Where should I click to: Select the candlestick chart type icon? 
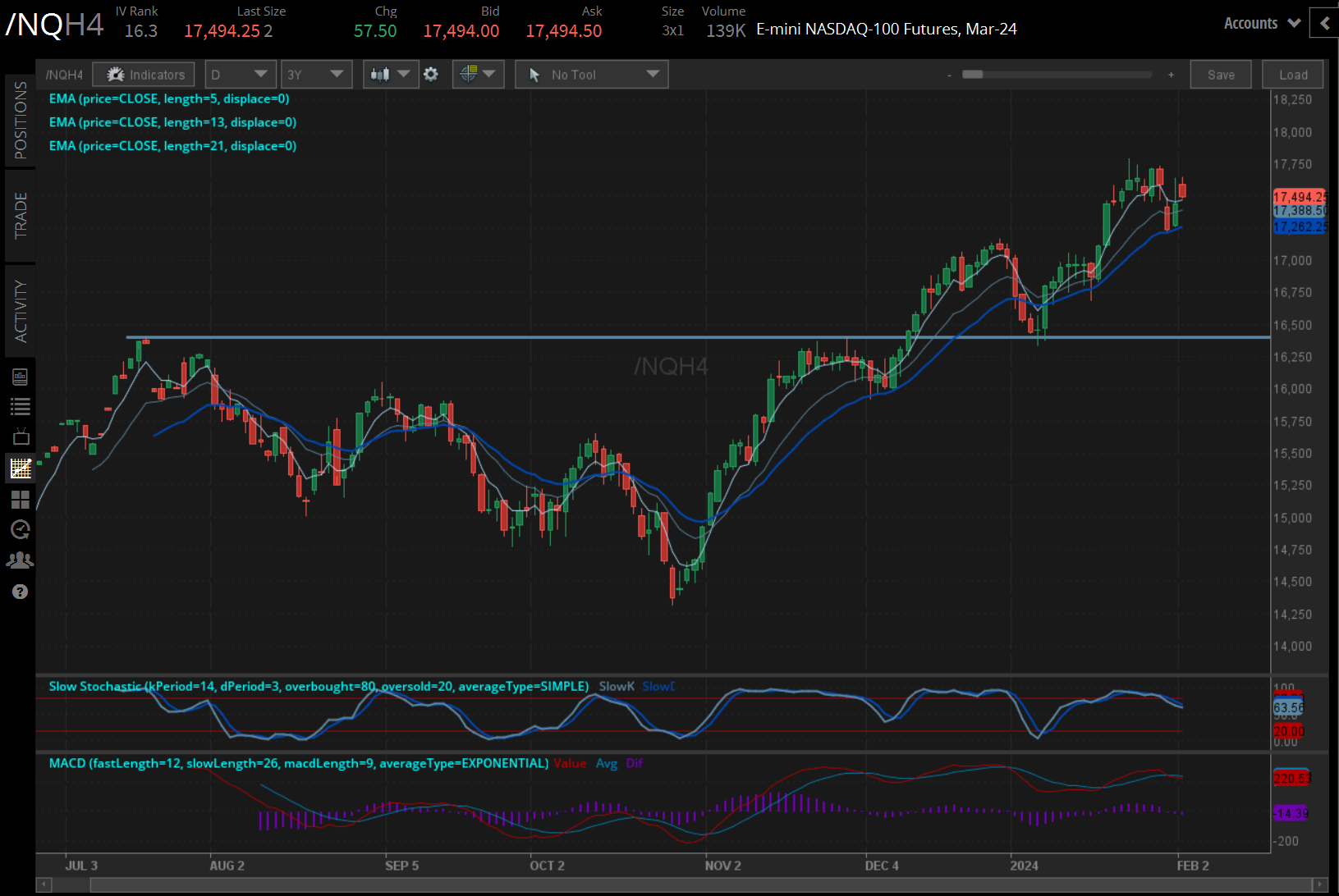coord(381,74)
